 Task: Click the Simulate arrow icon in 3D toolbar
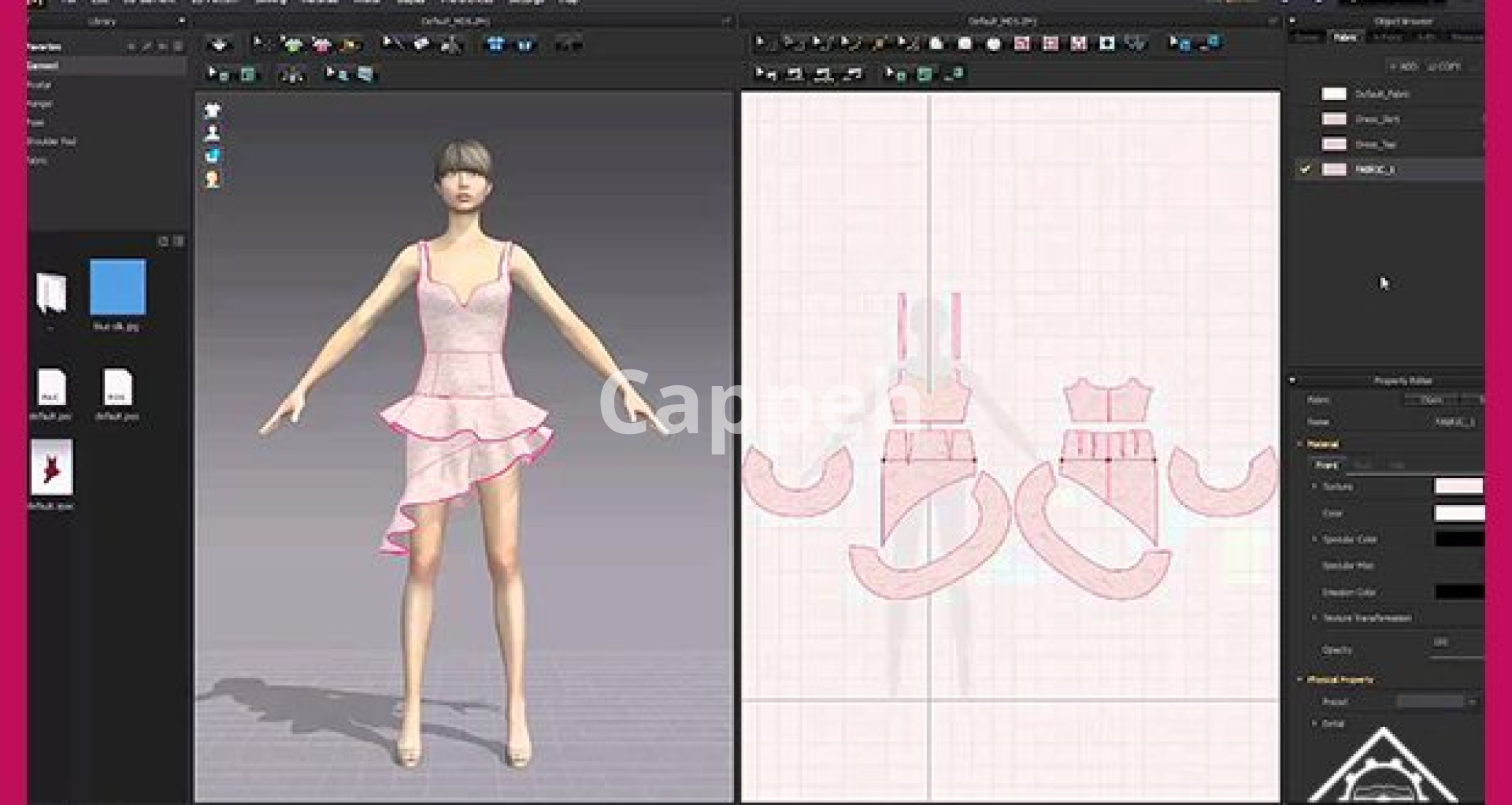(x=219, y=45)
